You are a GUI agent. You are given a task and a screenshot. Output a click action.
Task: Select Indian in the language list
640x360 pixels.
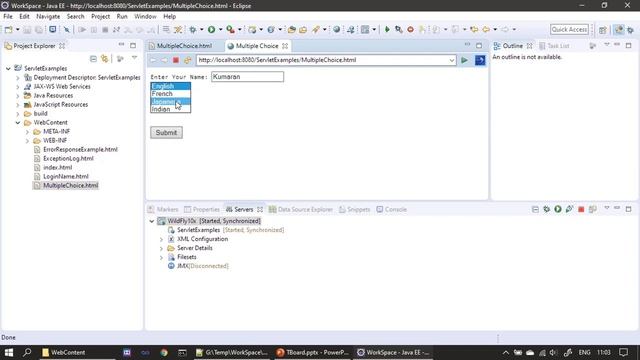click(x=170, y=109)
